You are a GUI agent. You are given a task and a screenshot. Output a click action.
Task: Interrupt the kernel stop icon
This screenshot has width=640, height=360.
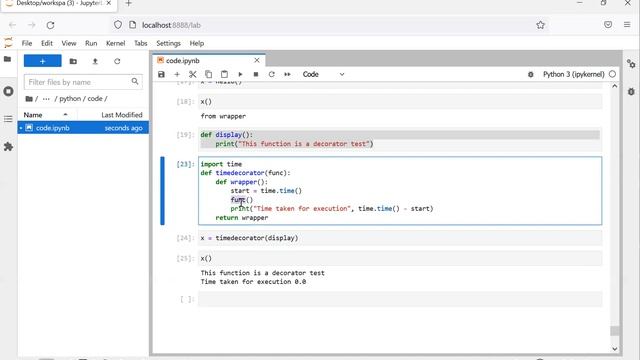coord(256,74)
